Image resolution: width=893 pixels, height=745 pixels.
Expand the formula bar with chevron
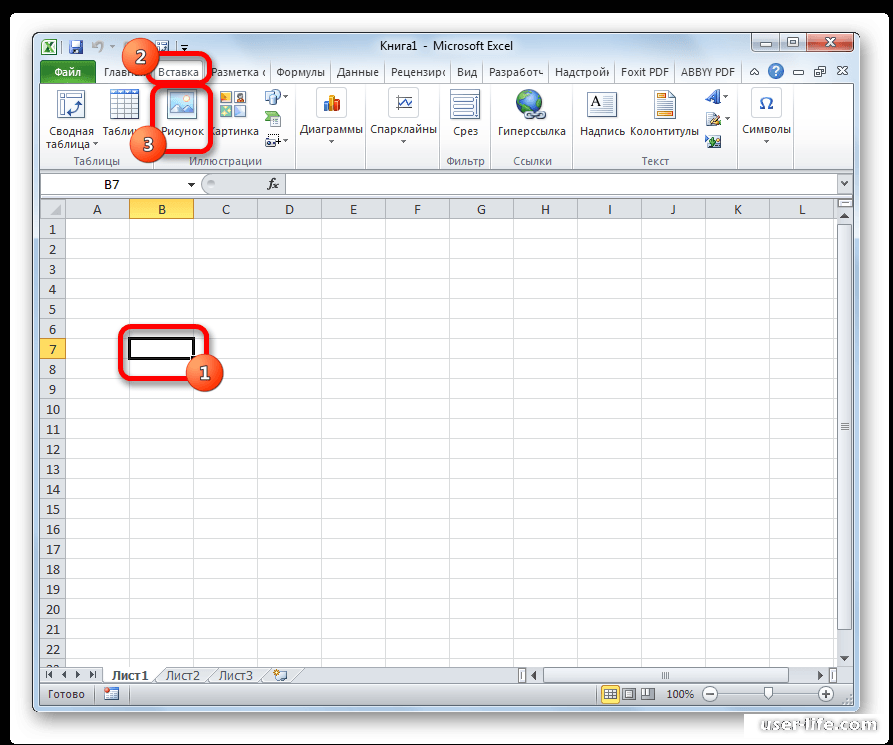pos(844,184)
